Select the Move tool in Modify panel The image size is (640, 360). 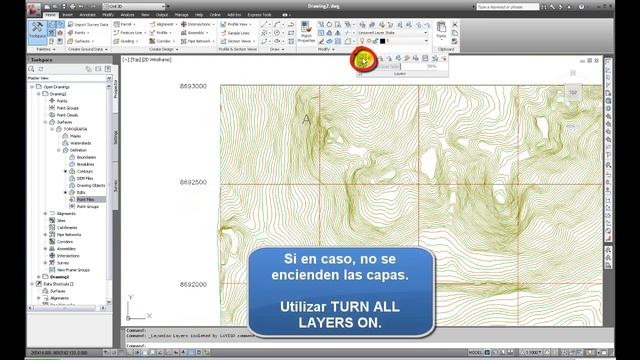[321, 24]
